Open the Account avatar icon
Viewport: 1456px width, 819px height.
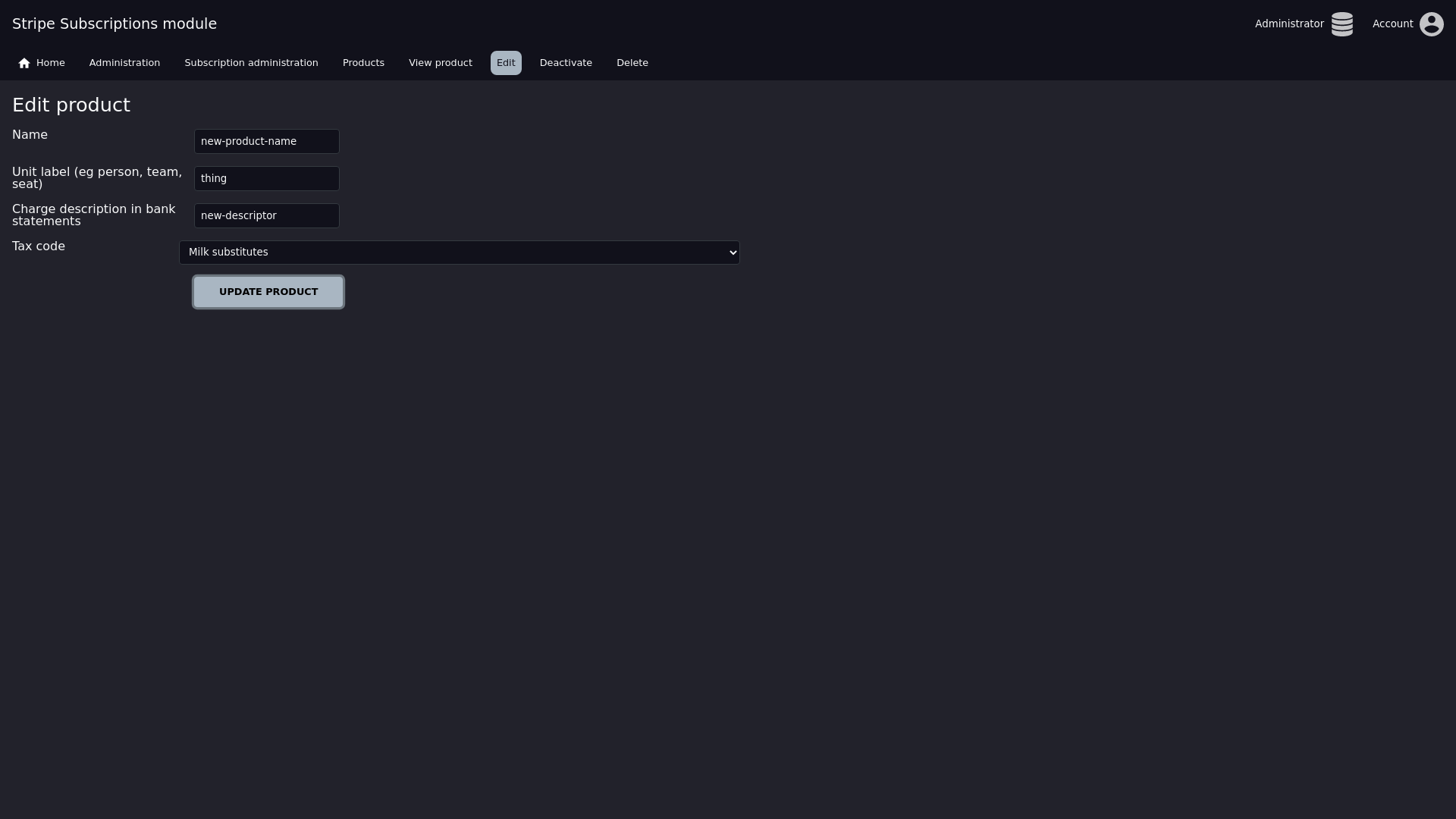[x=1431, y=24]
